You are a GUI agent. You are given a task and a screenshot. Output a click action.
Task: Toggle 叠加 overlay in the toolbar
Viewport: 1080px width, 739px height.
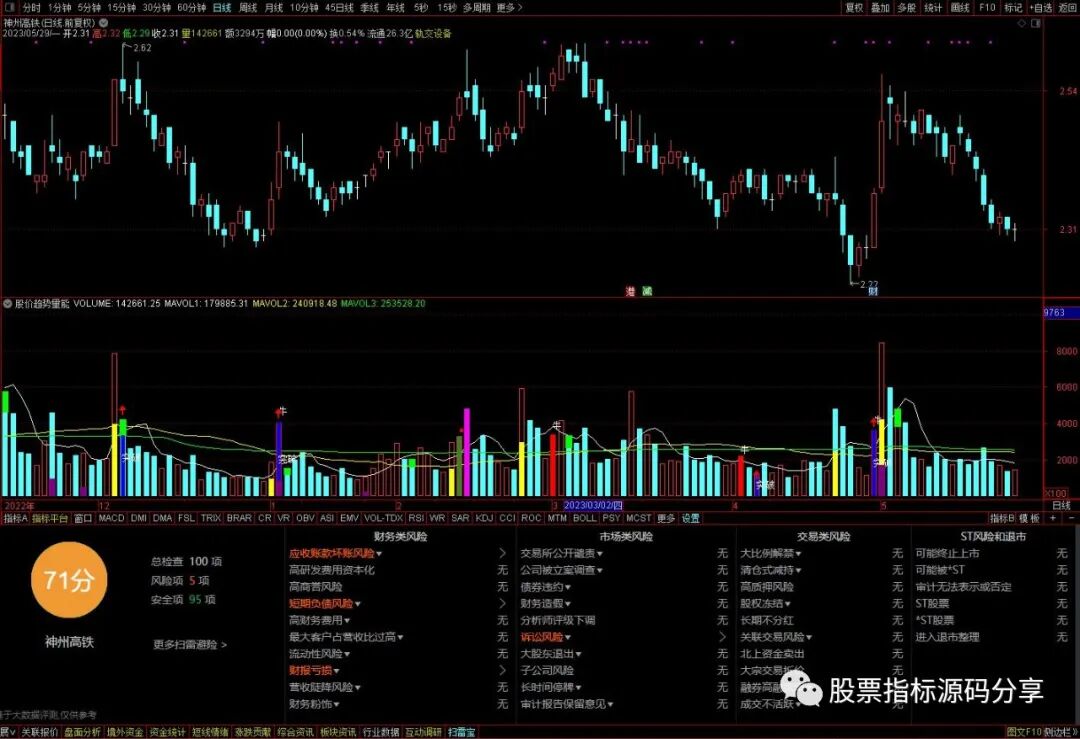881,8
